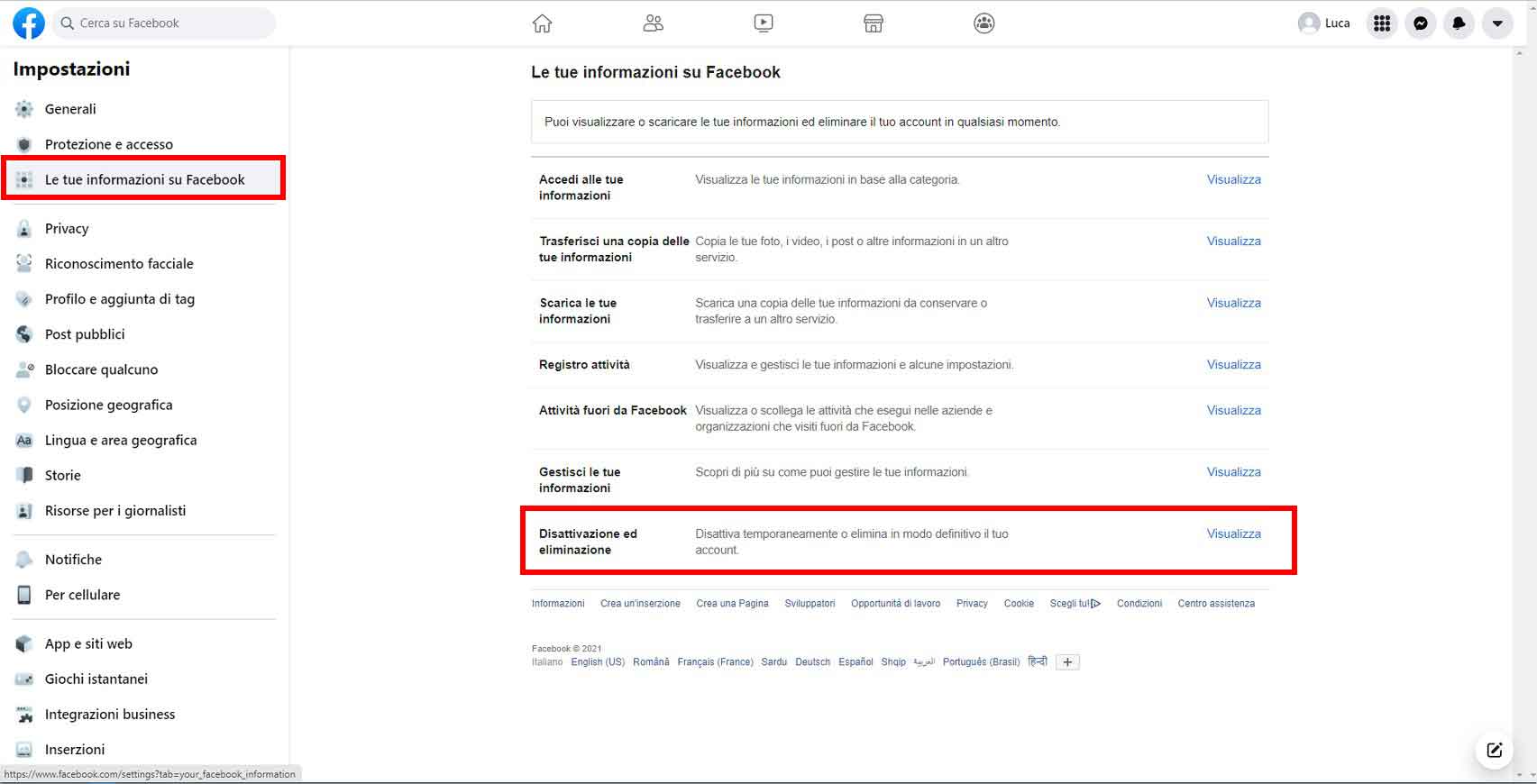Open the Crea una Pagina footer link

pyautogui.click(x=732, y=604)
